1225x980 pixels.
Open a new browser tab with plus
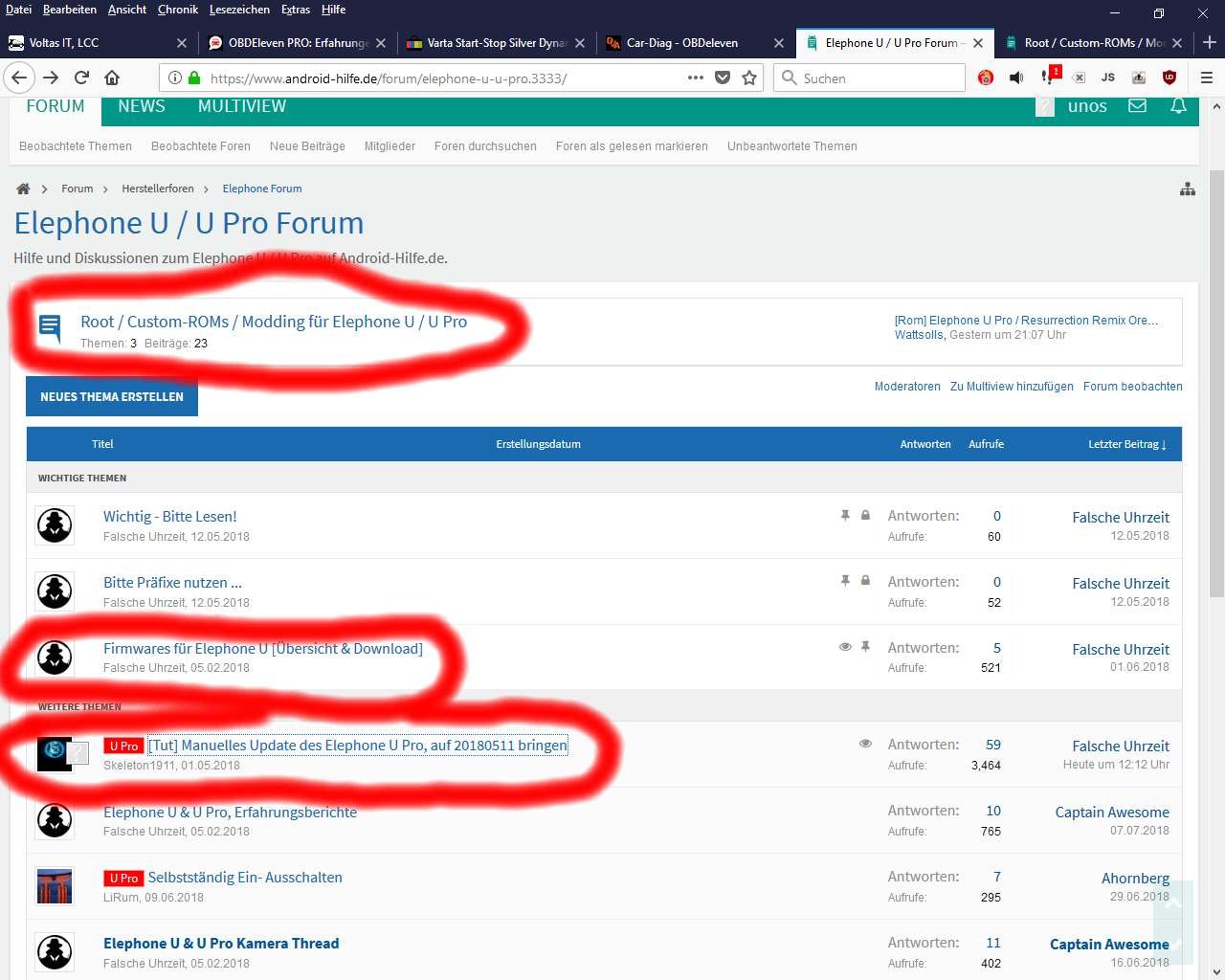point(1209,42)
